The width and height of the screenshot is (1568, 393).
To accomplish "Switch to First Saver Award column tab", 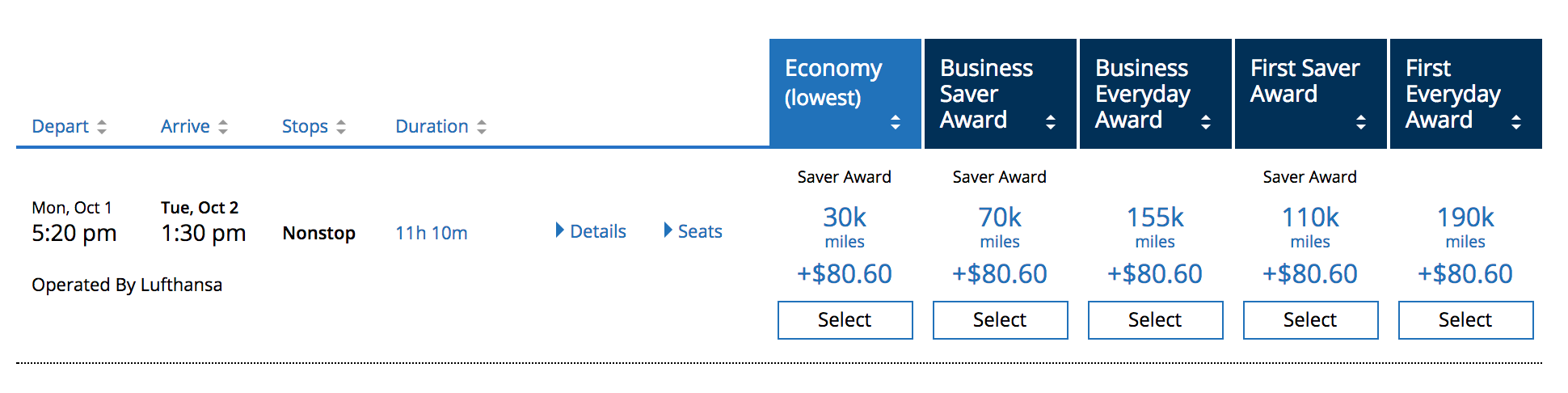I will [x=1305, y=81].
